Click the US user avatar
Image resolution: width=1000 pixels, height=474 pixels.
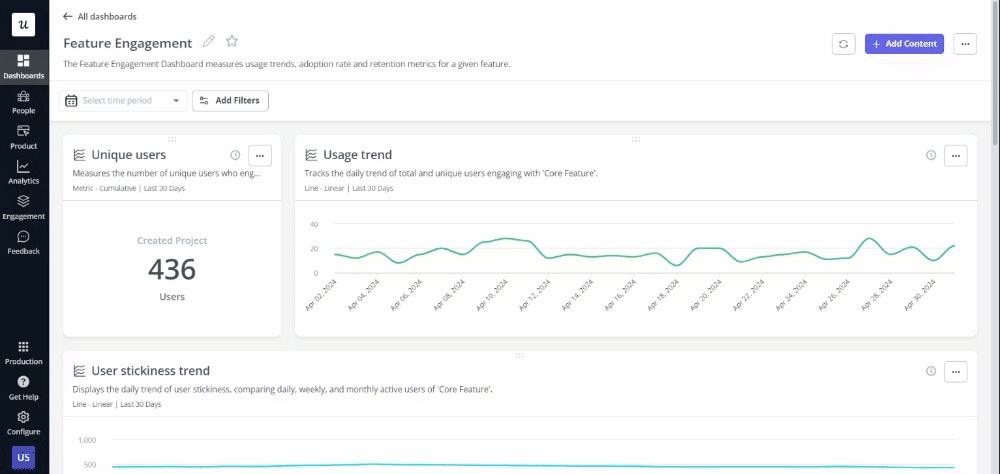[x=24, y=457]
